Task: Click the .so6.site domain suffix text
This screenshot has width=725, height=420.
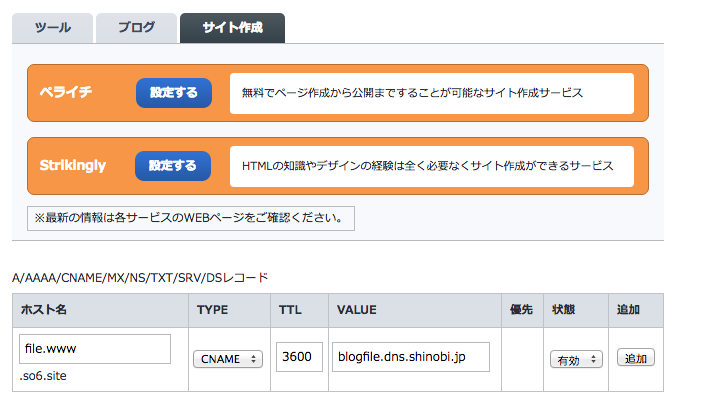Action: click(43, 377)
